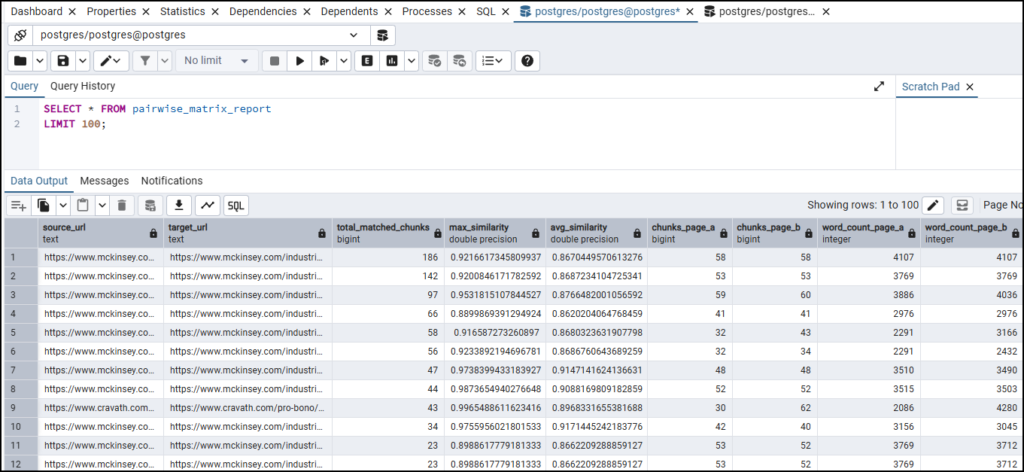1024x472 pixels.
Task: Click in the SQL query editor line 2
Action: (x=466, y=124)
